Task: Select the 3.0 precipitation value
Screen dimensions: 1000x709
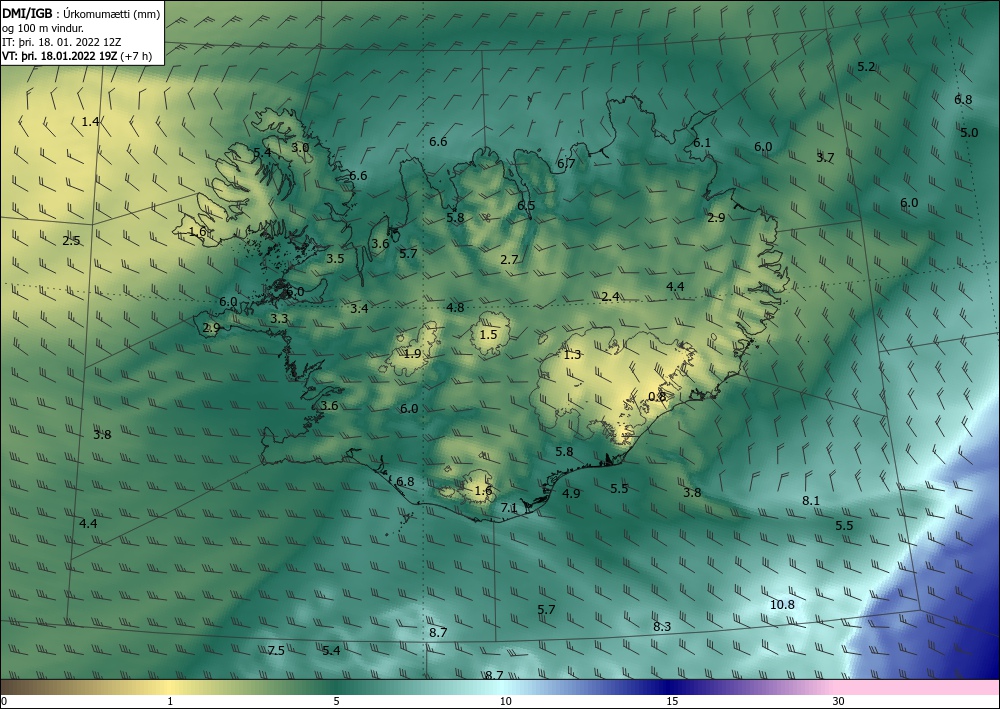Action: tap(300, 147)
